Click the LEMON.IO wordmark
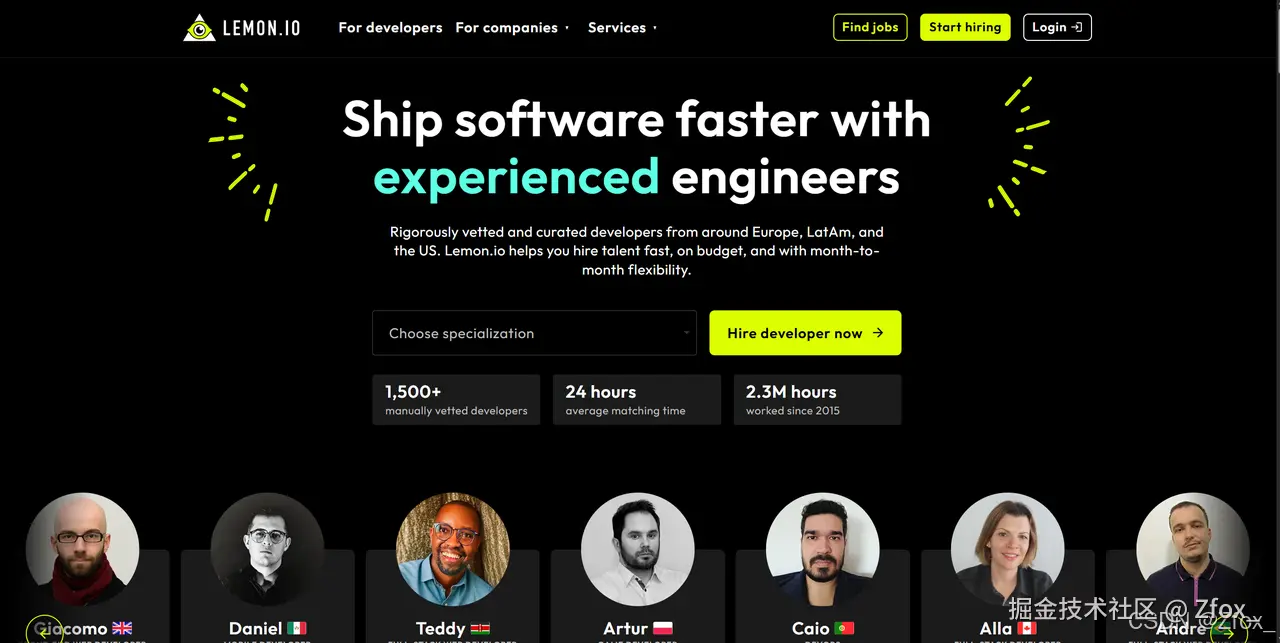1280x643 pixels. [261, 28]
